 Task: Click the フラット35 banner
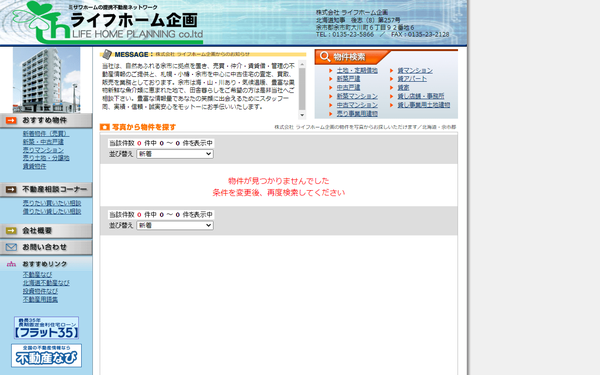tap(46, 328)
